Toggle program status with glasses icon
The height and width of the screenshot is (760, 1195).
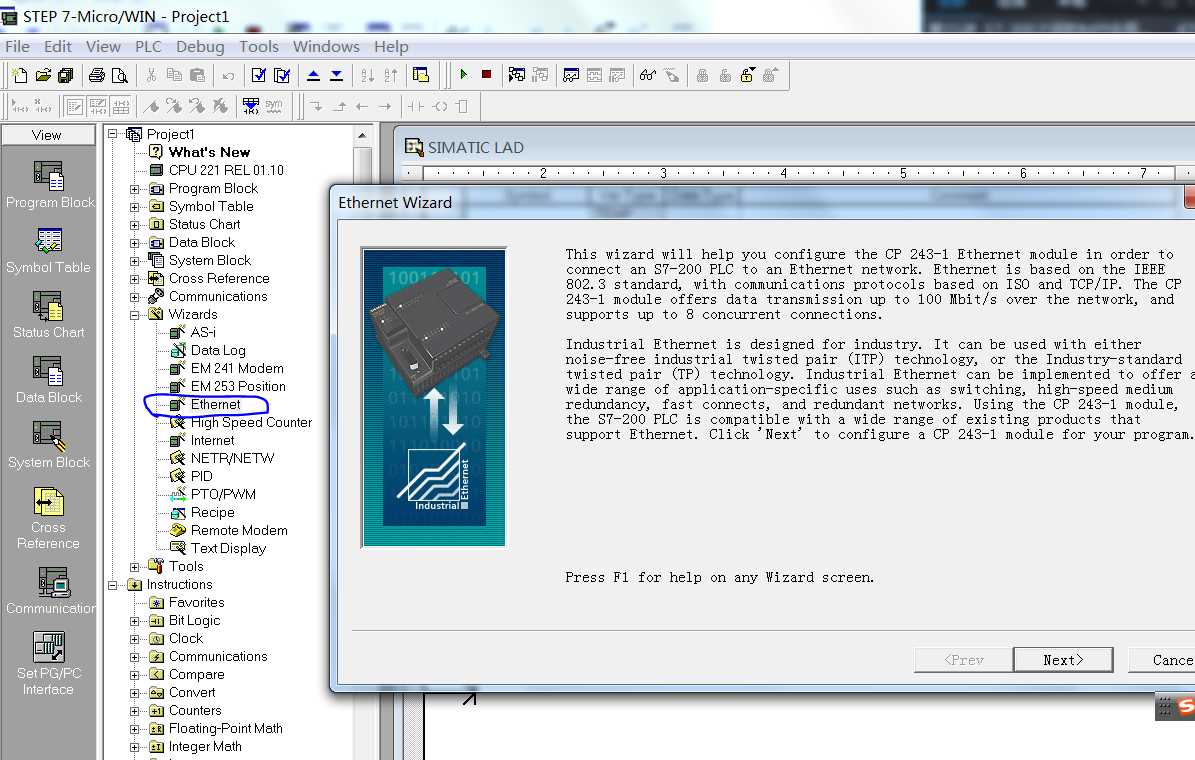(648, 75)
